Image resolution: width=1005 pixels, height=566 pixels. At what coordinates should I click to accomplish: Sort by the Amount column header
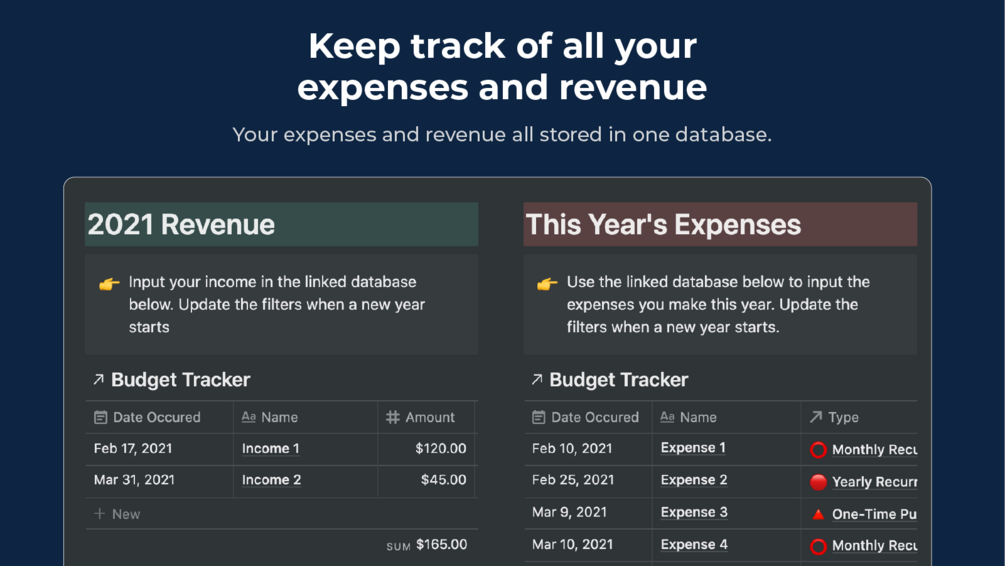click(430, 418)
